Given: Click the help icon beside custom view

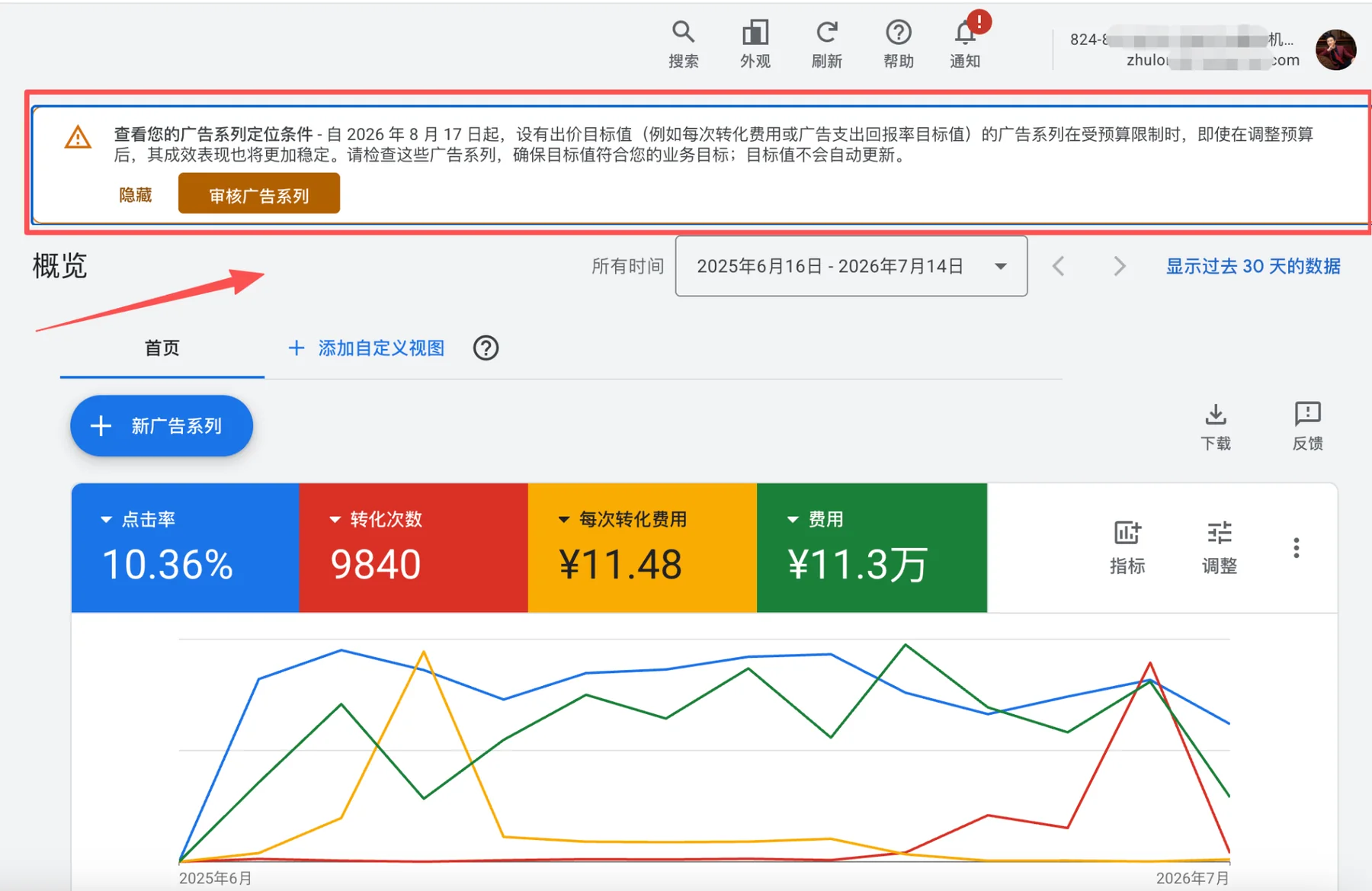Looking at the screenshot, I should pos(486,348).
